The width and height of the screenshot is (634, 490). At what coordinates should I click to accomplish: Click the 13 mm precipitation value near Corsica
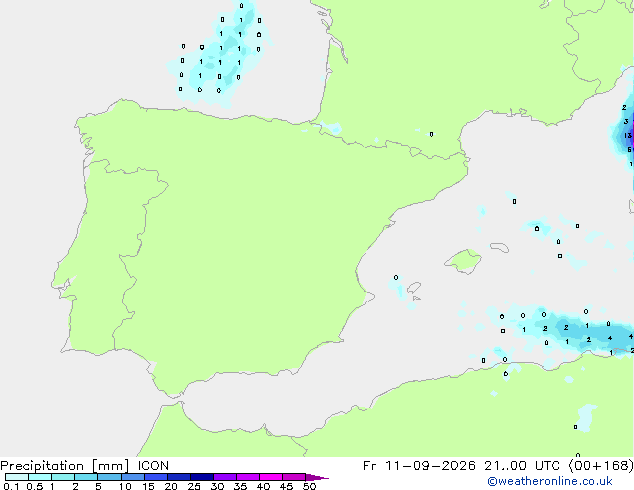pos(628,135)
